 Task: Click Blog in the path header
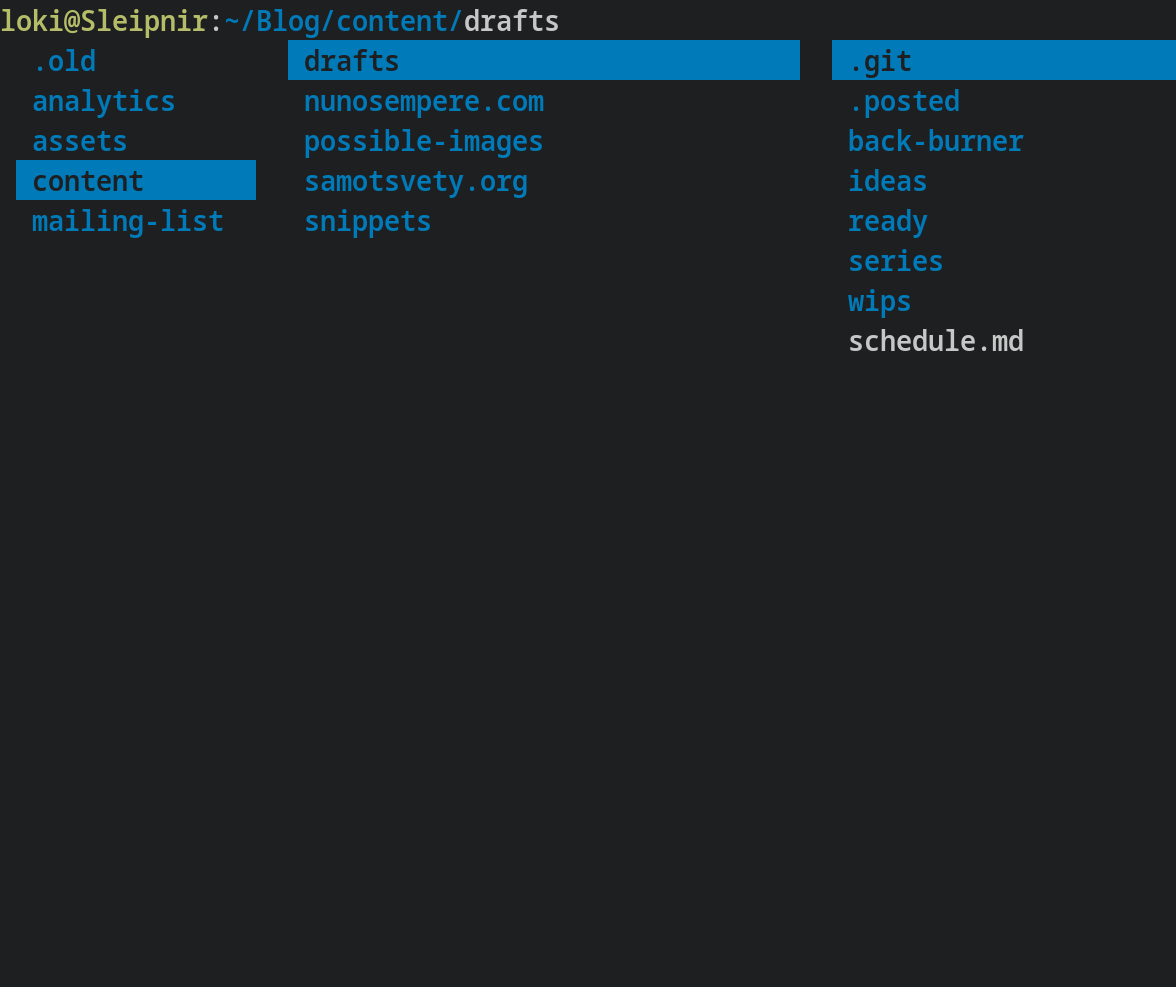click(288, 21)
